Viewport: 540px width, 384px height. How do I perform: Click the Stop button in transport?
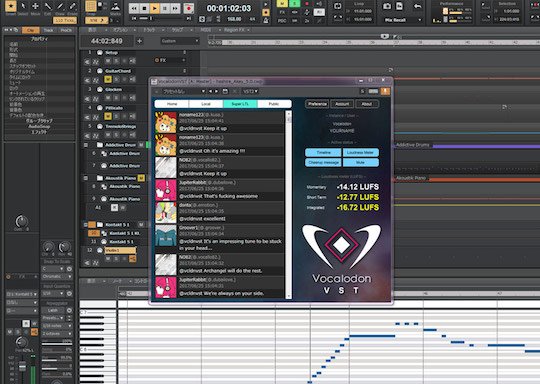(x=144, y=8)
